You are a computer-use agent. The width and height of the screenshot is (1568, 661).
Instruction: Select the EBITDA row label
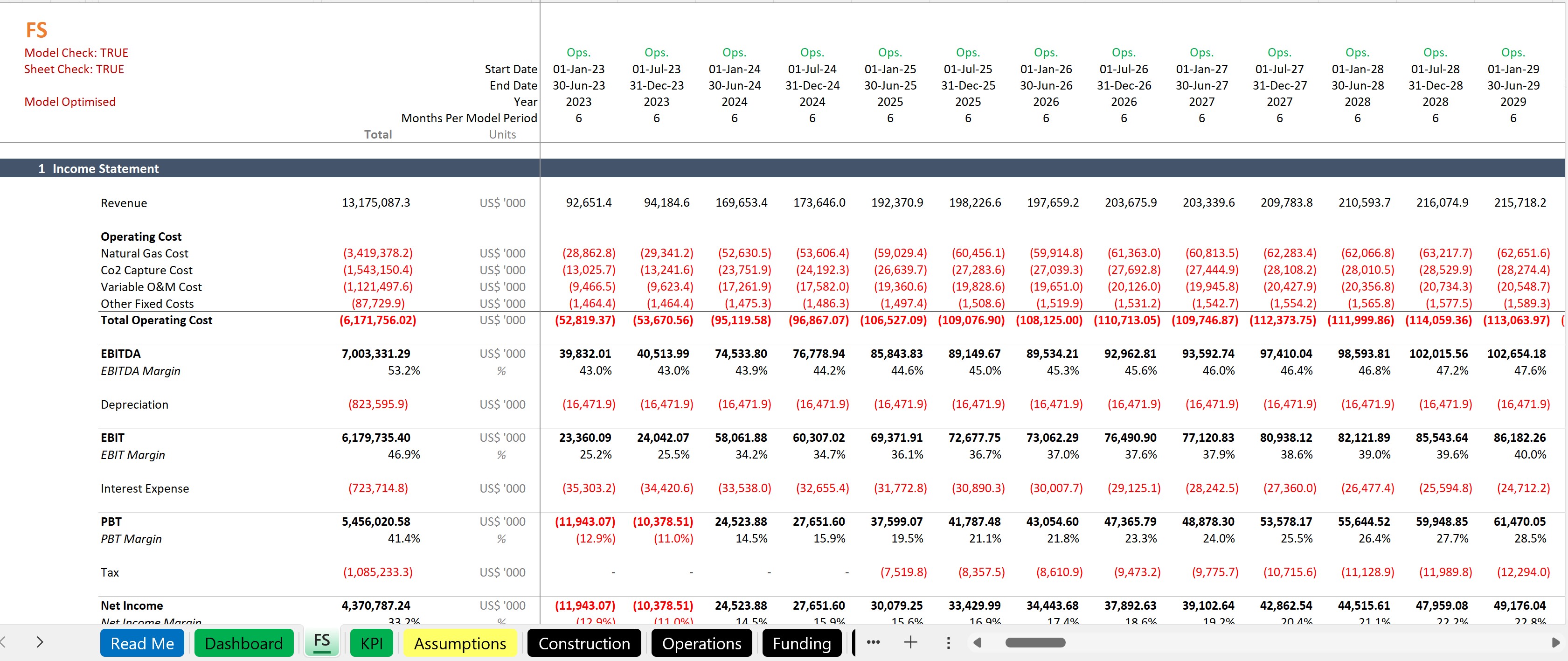point(120,354)
